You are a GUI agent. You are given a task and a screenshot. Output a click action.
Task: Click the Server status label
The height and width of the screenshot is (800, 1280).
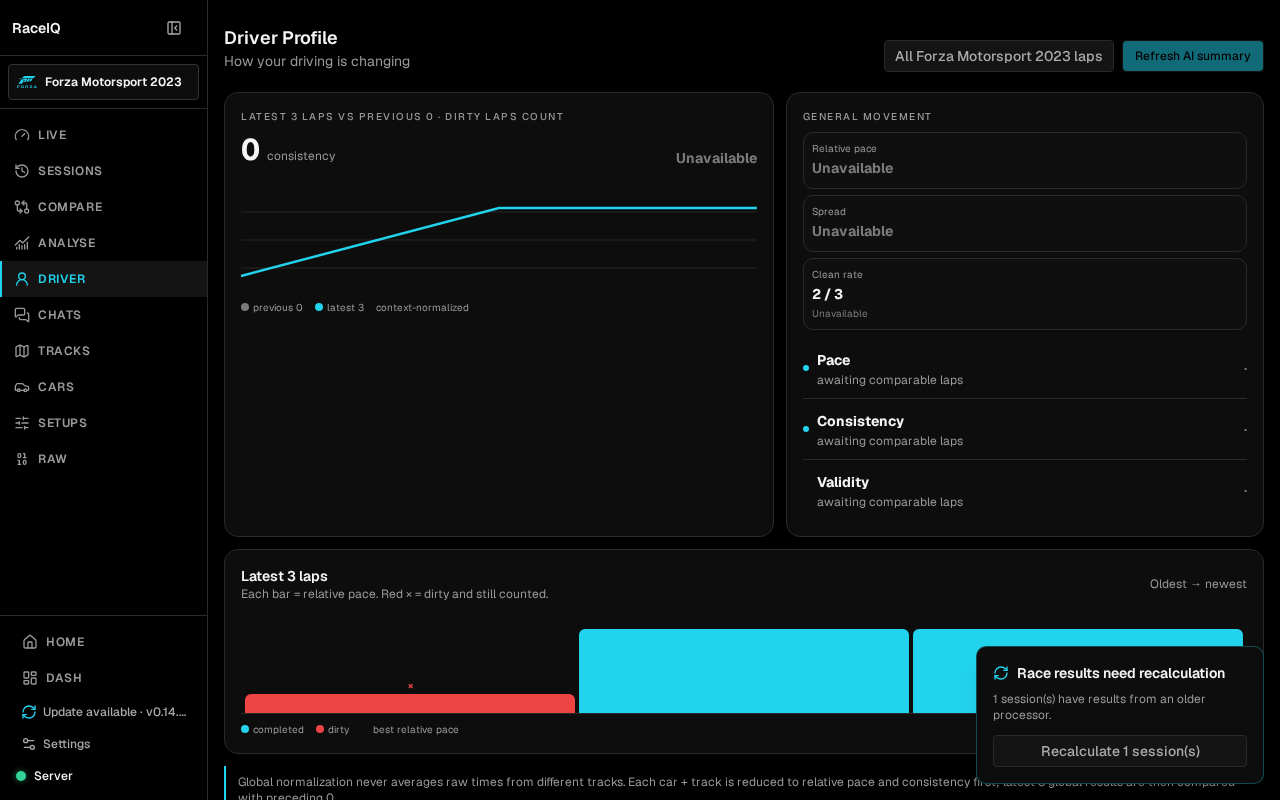pos(53,776)
